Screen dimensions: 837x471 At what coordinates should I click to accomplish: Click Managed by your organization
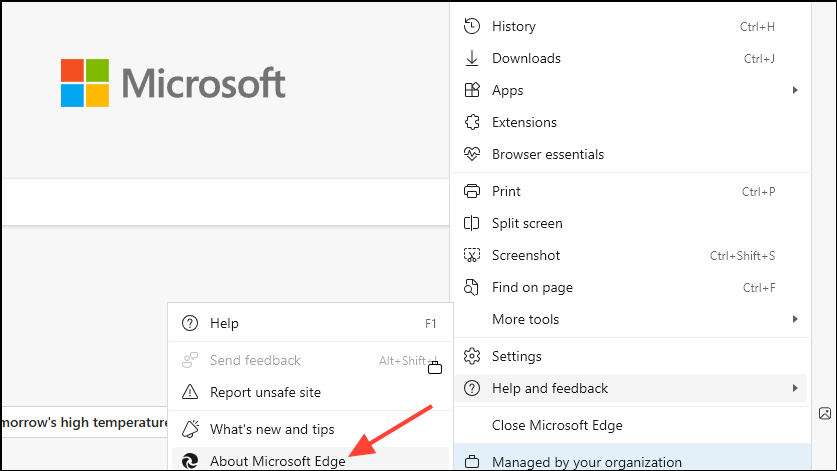586,462
